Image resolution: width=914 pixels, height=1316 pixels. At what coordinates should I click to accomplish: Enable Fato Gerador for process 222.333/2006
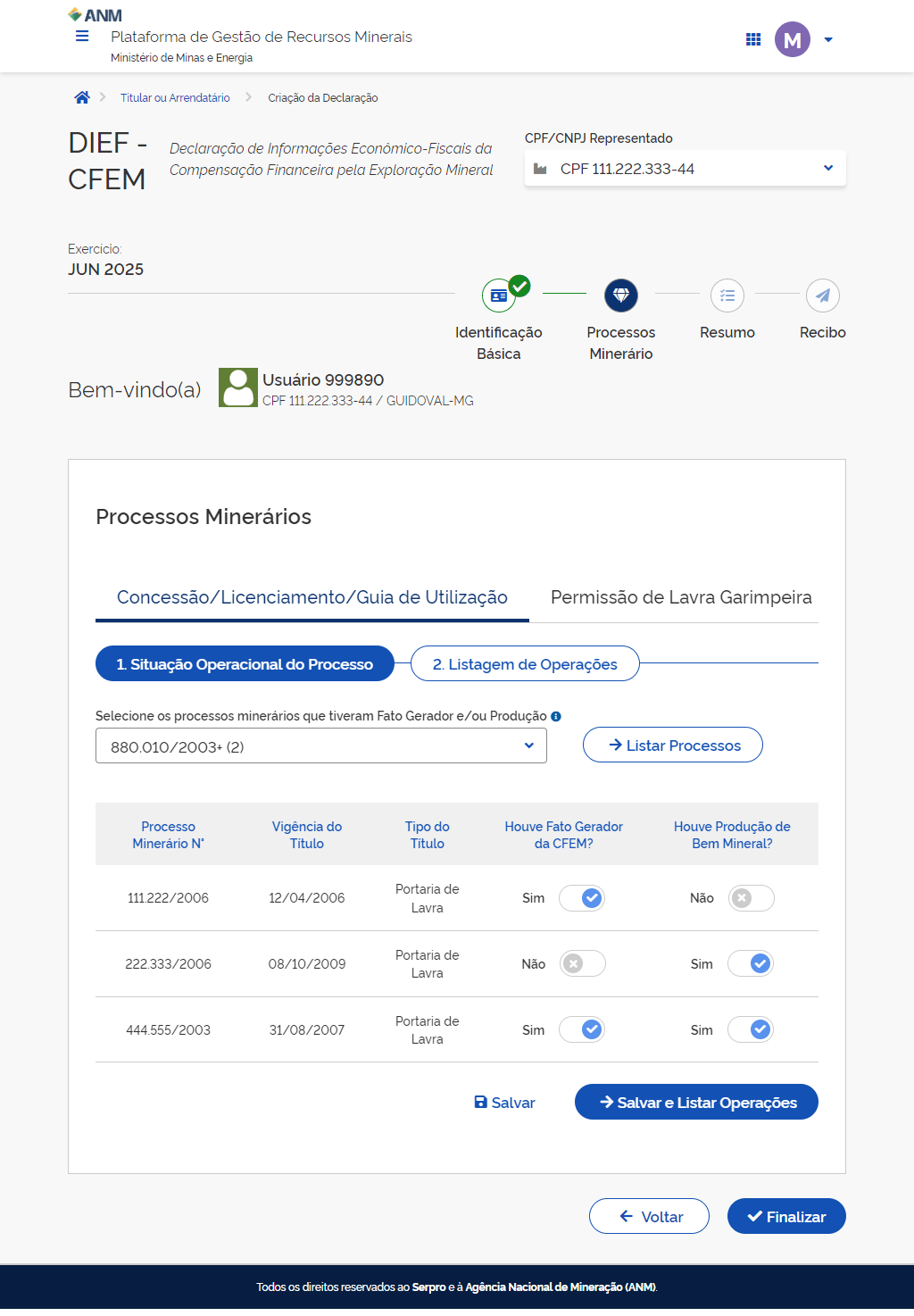[582, 964]
